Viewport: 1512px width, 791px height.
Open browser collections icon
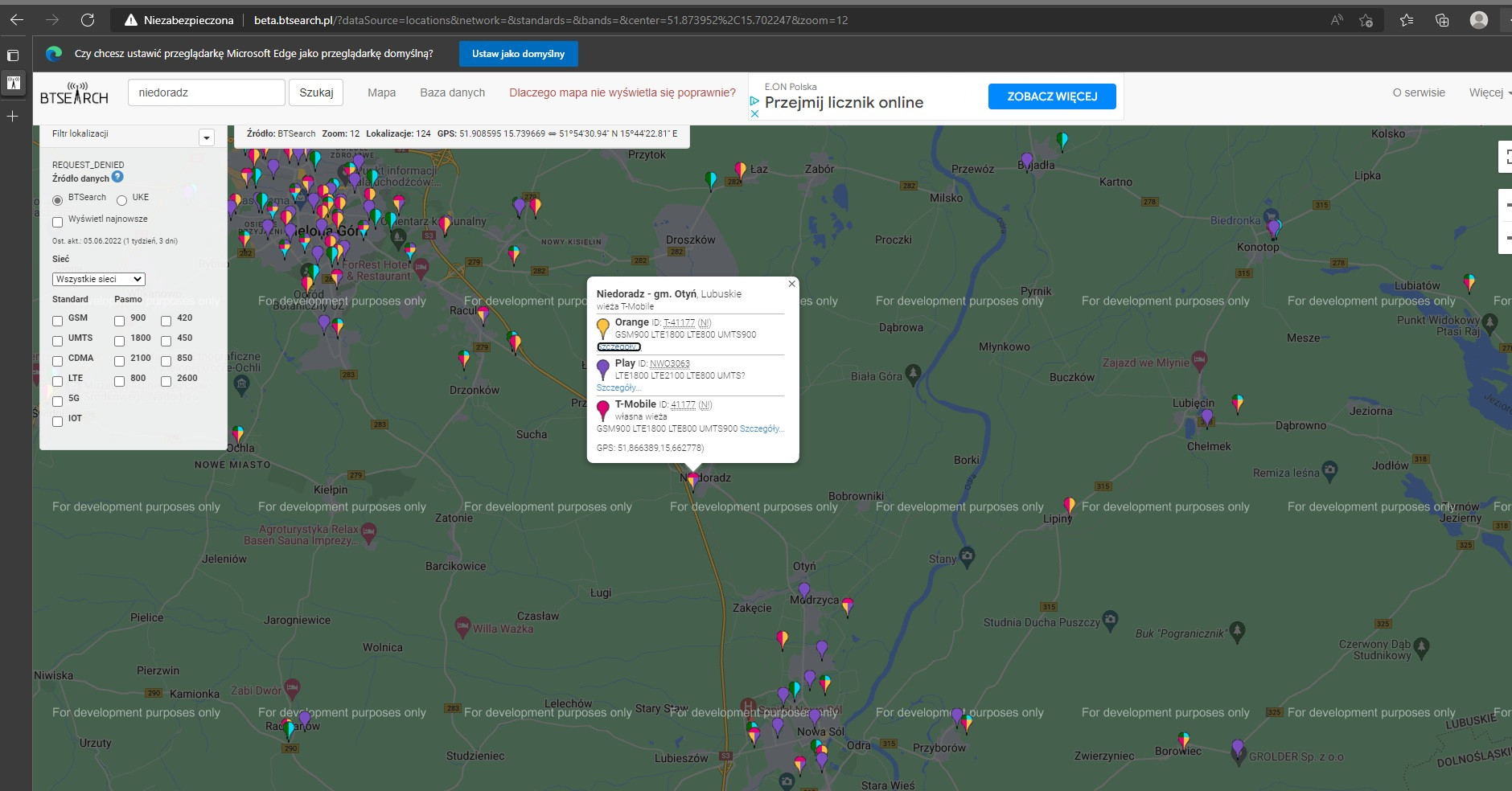tap(1442, 20)
